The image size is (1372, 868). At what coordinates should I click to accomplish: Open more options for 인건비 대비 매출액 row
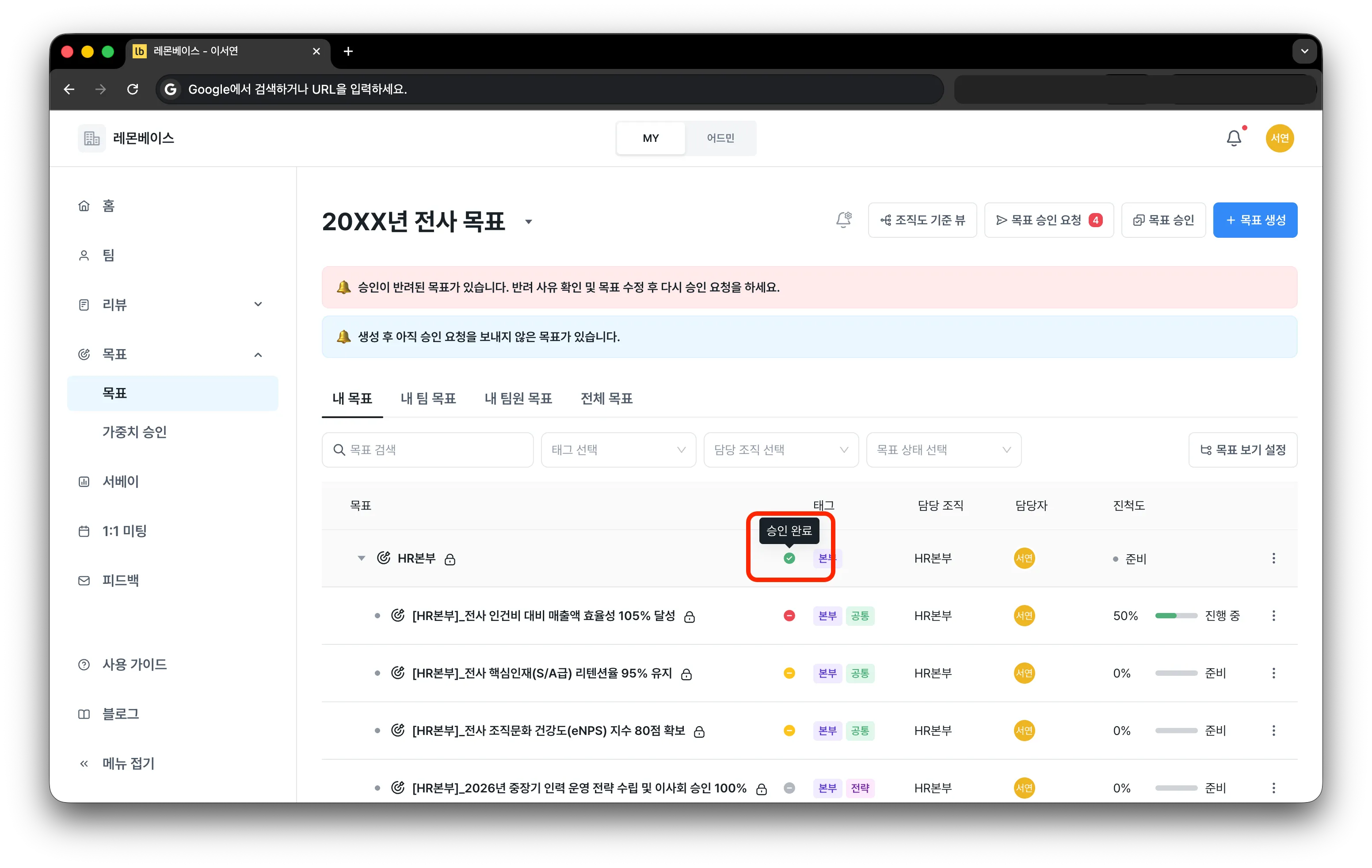(1273, 616)
